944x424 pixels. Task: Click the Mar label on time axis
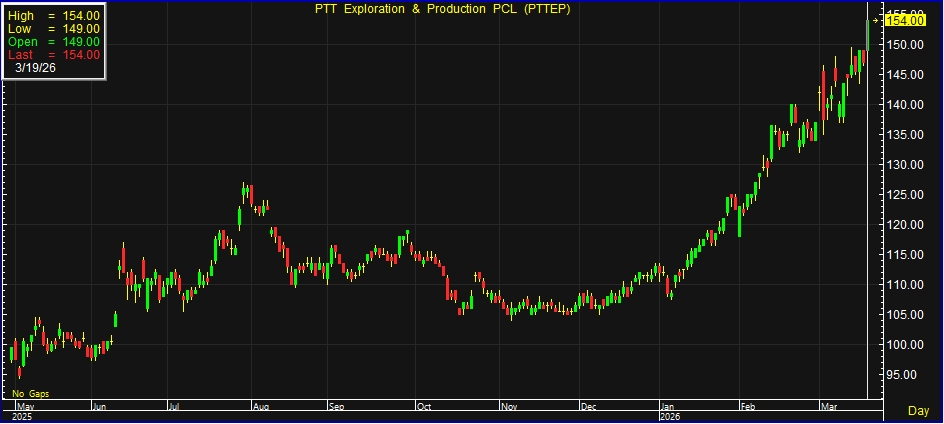828,407
